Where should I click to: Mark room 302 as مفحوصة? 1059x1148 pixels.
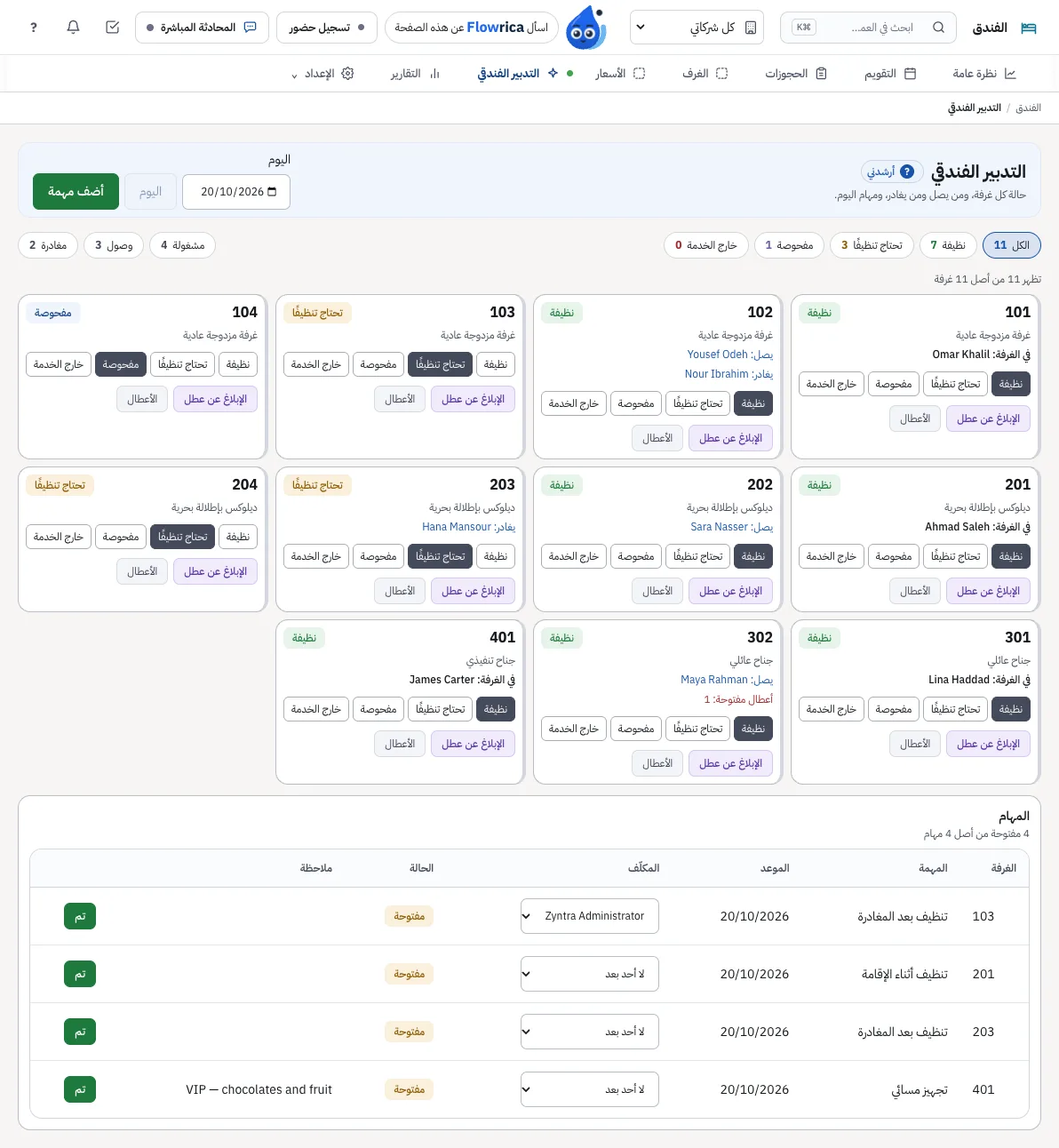[636, 729]
